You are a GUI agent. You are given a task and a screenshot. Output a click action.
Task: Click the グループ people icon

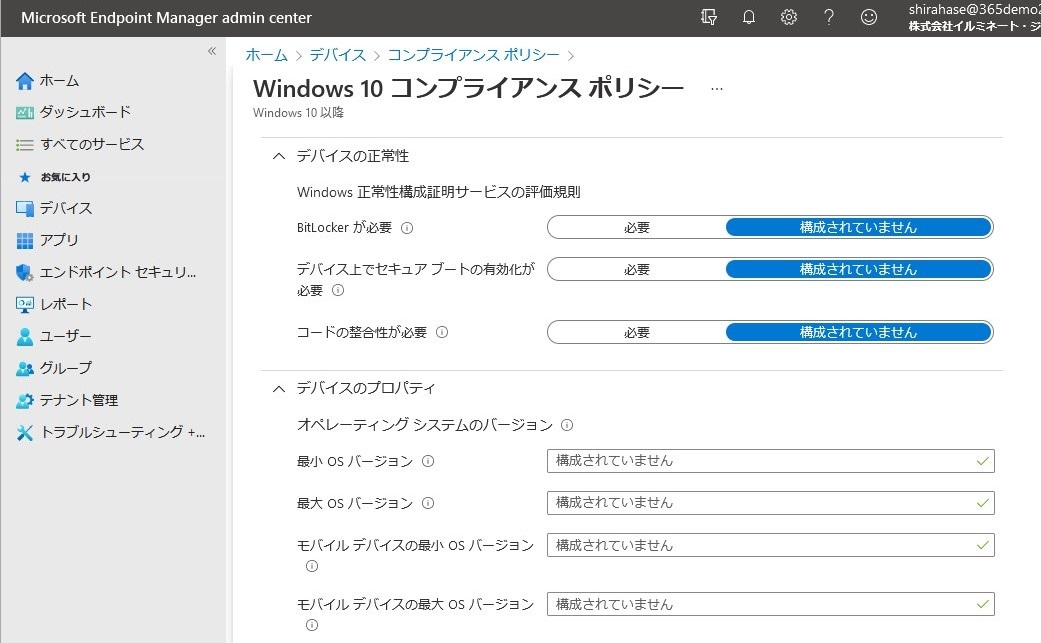[x=25, y=368]
